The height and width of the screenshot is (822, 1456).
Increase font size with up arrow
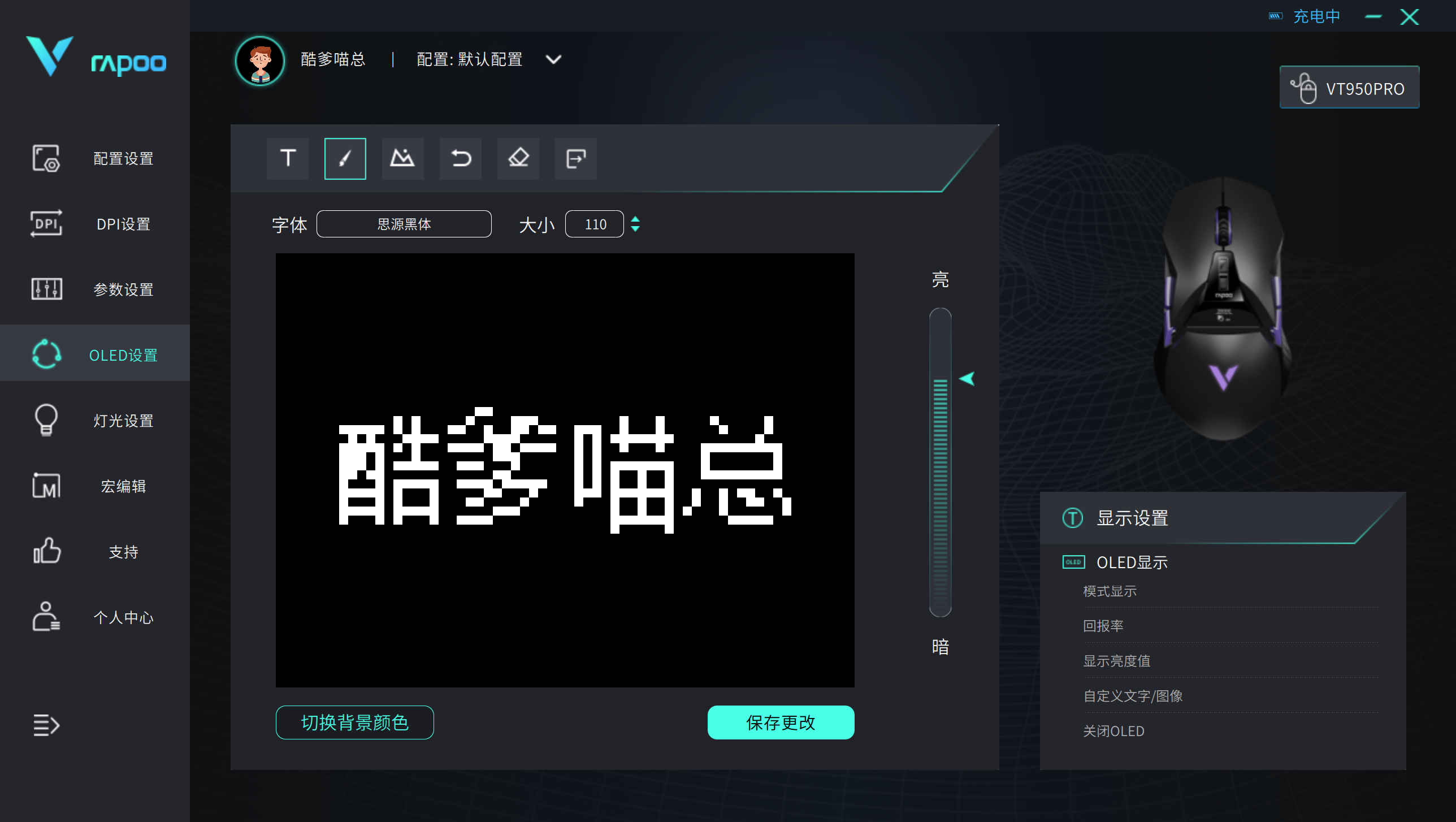click(635, 219)
